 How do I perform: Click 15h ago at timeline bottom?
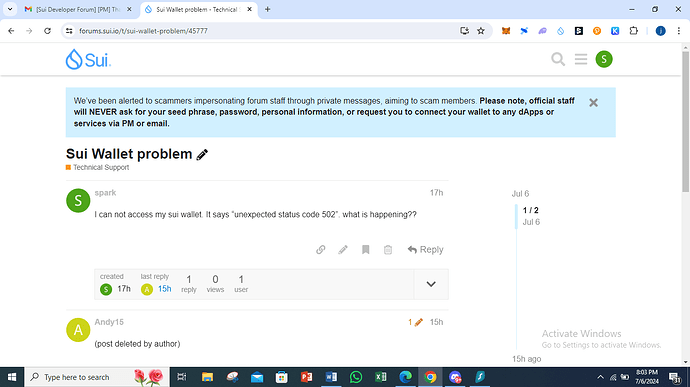coord(526,359)
